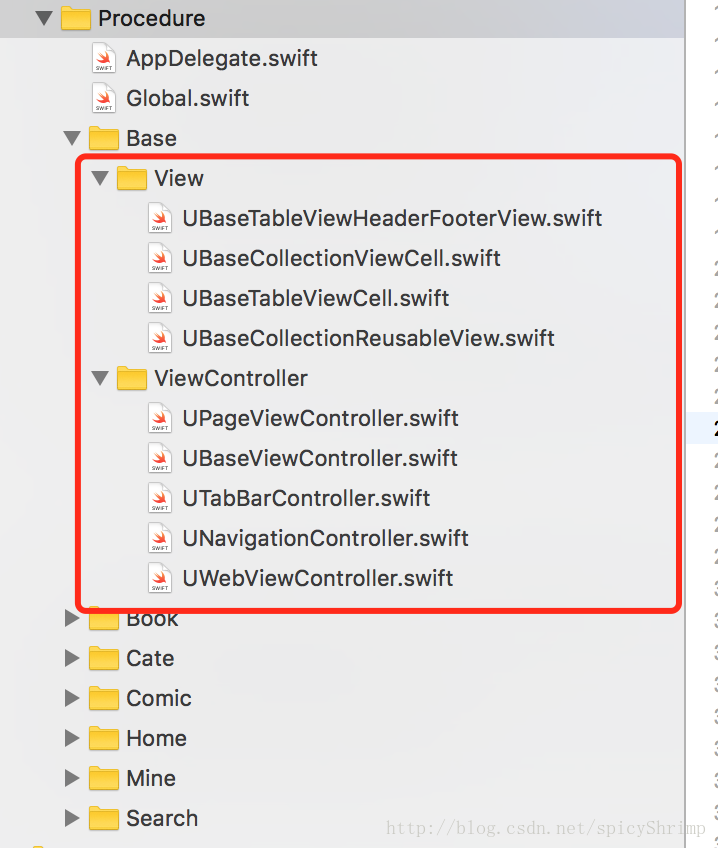The height and width of the screenshot is (848, 718).
Task: Collapse the Procedure group
Action: [x=43, y=18]
